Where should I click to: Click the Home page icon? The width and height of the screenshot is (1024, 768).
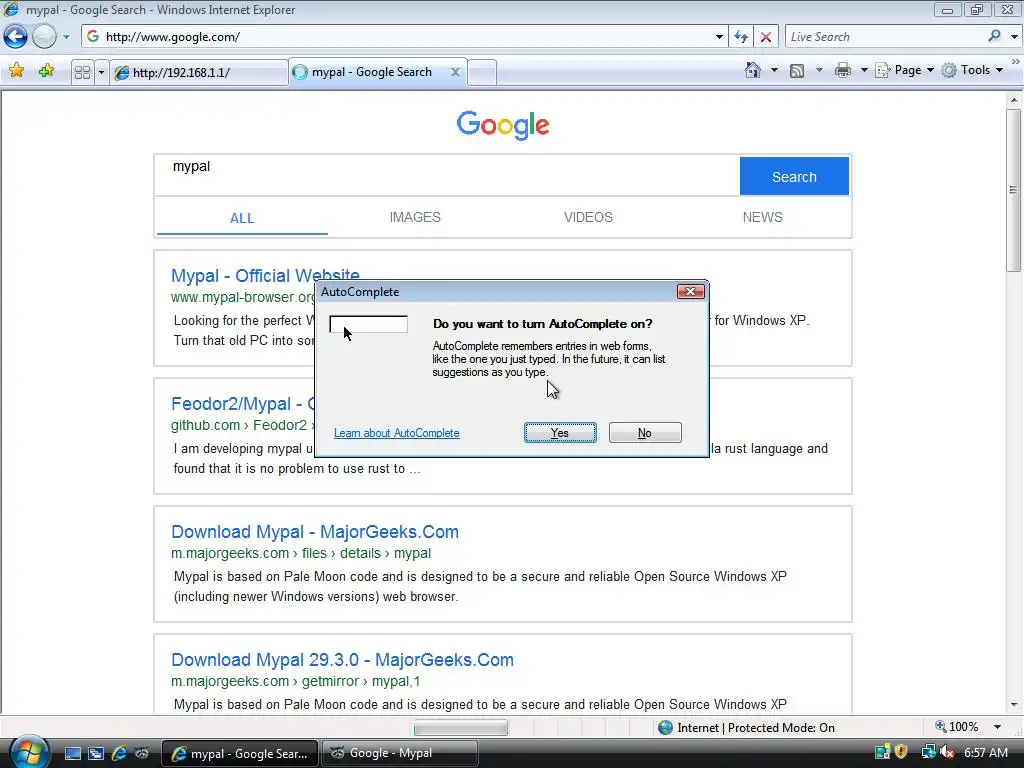pos(753,70)
